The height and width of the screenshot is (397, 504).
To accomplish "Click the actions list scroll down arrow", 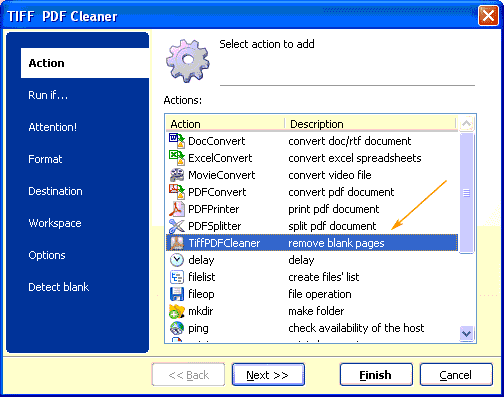I will 466,334.
